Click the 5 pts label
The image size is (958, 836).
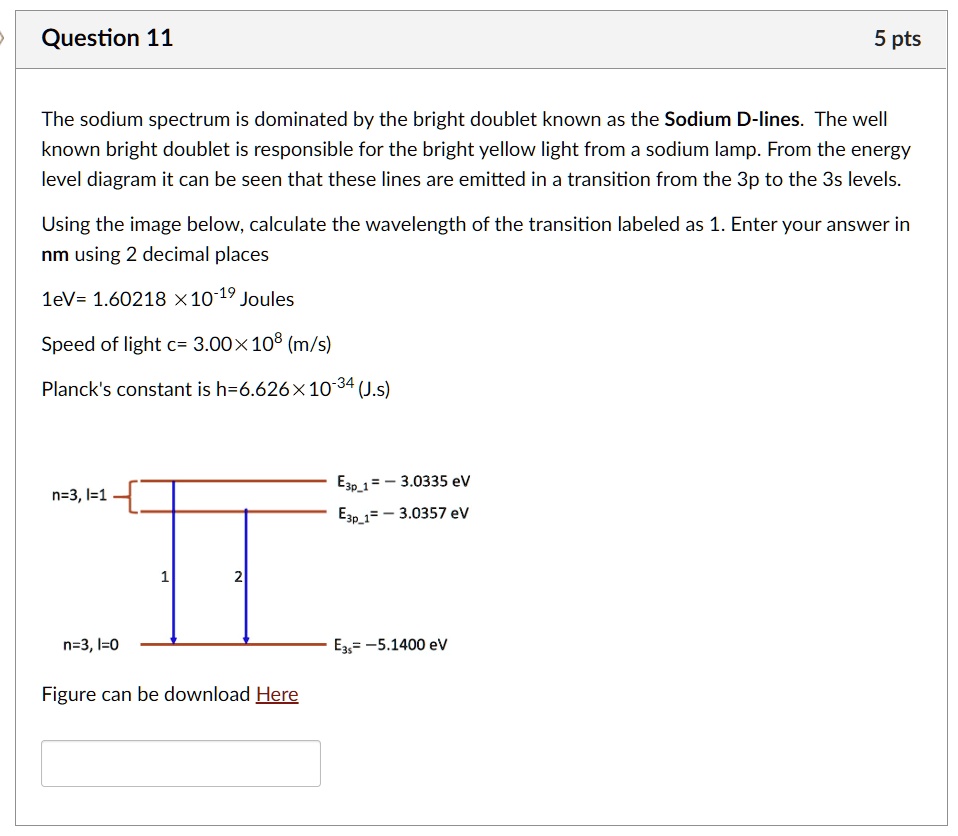coord(899,37)
